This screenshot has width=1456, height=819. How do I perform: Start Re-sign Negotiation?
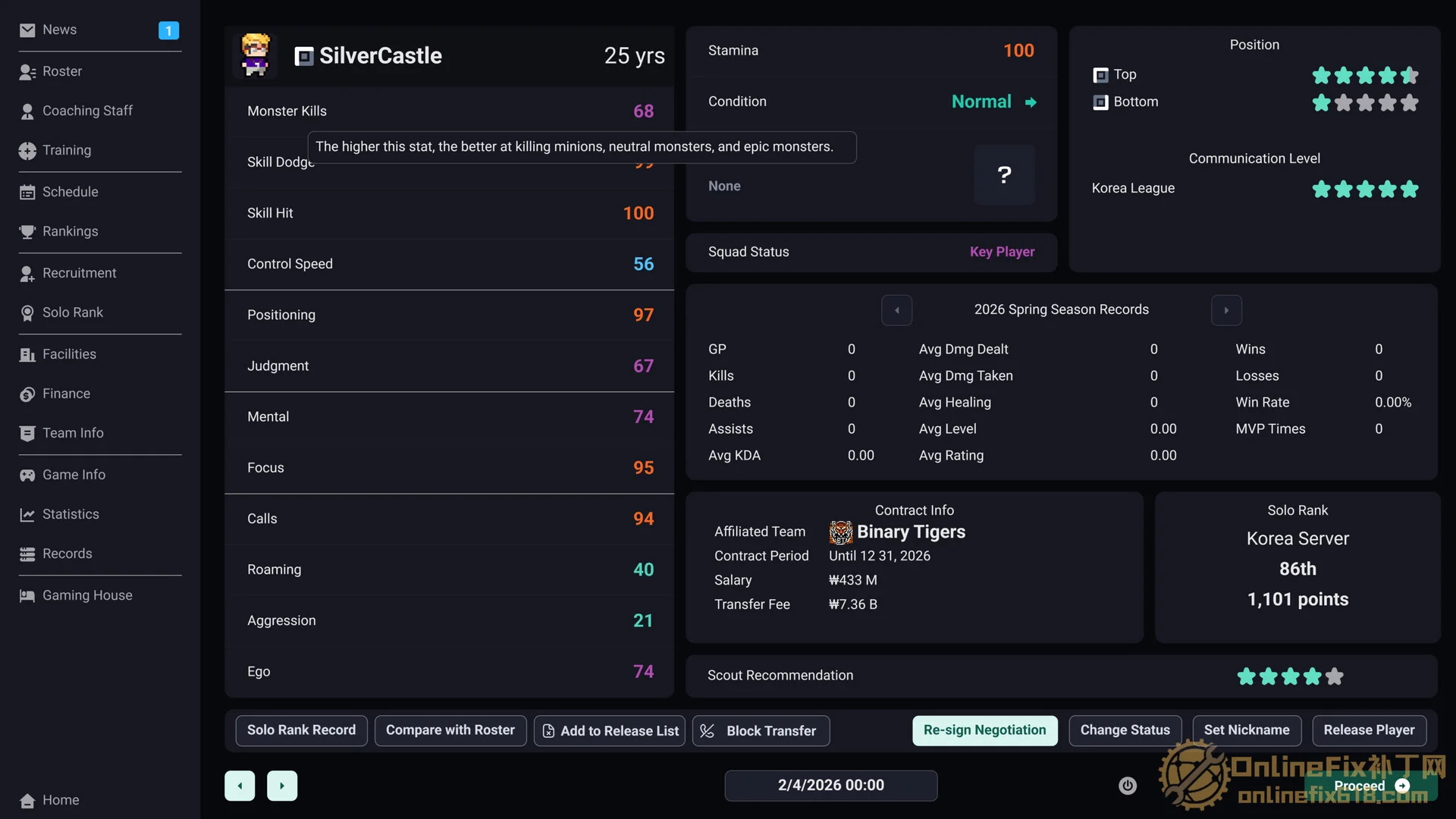pos(984,730)
